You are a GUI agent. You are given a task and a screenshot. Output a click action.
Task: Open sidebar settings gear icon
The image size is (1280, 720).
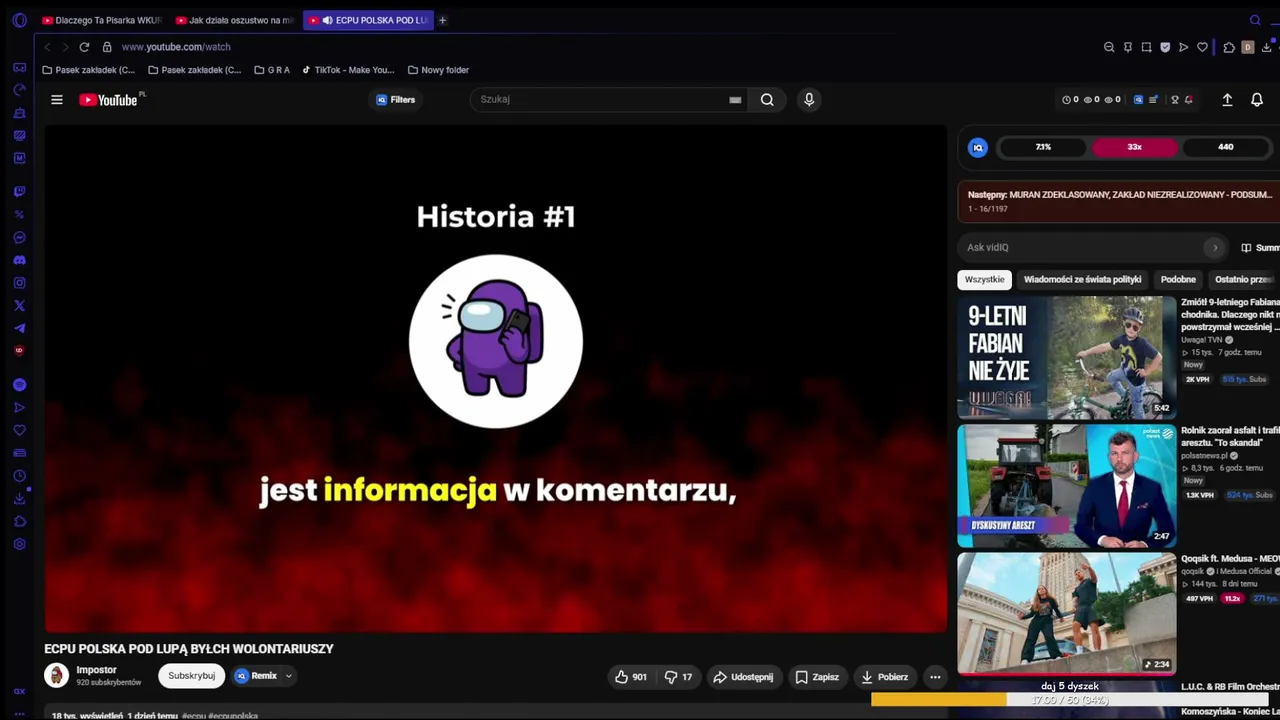point(19,544)
